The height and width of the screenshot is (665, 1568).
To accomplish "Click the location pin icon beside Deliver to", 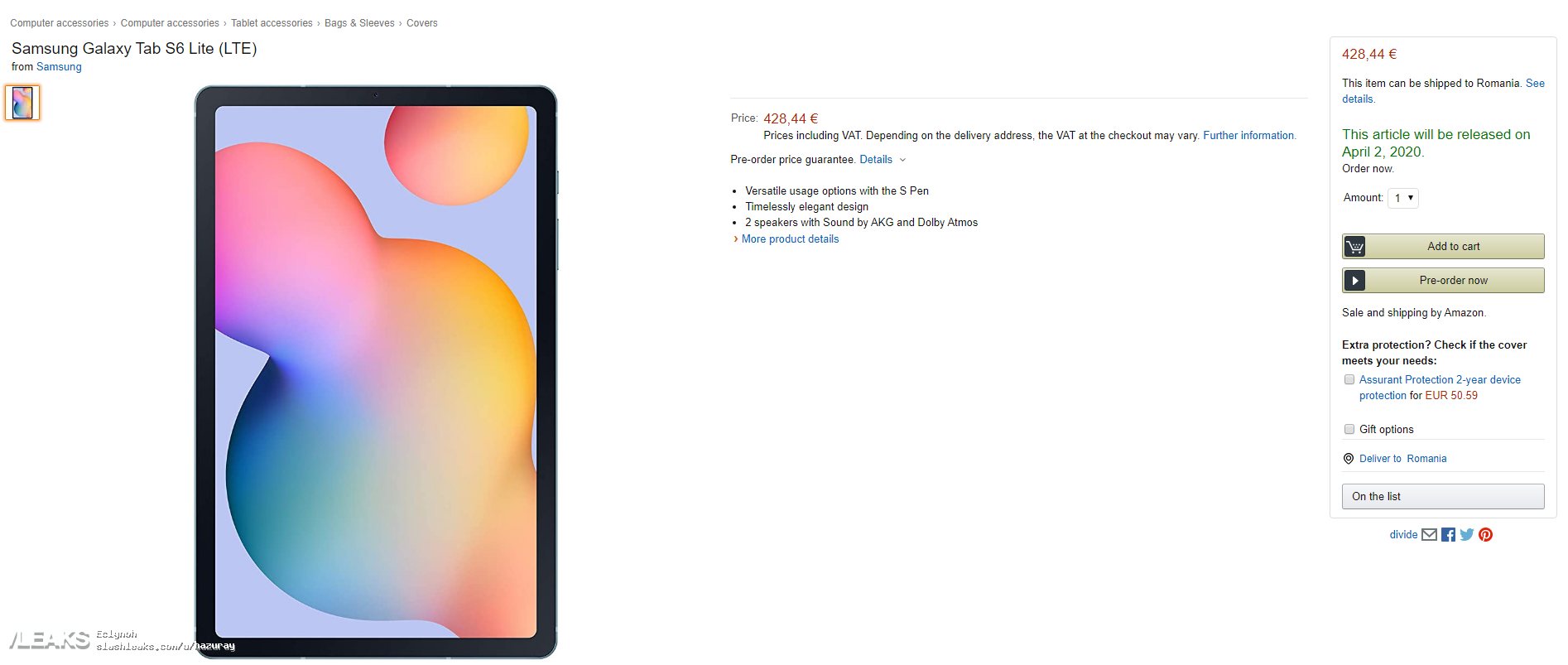I will coord(1349,459).
